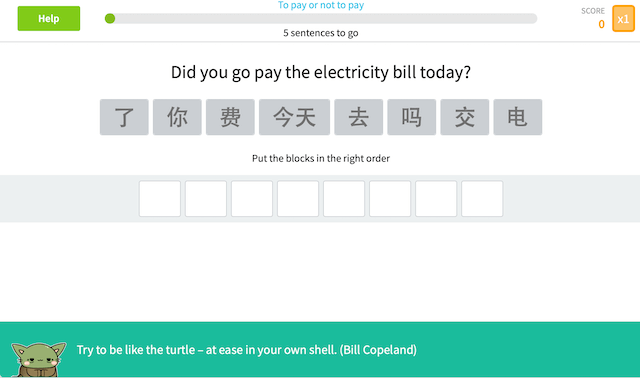Select the 了 character block
This screenshot has width=640, height=378.
[124, 117]
